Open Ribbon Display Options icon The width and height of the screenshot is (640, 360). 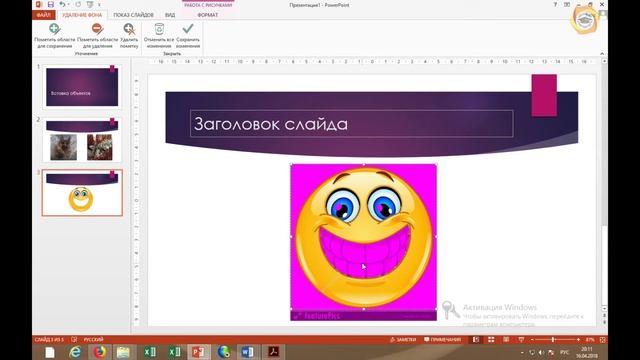[567, 4]
